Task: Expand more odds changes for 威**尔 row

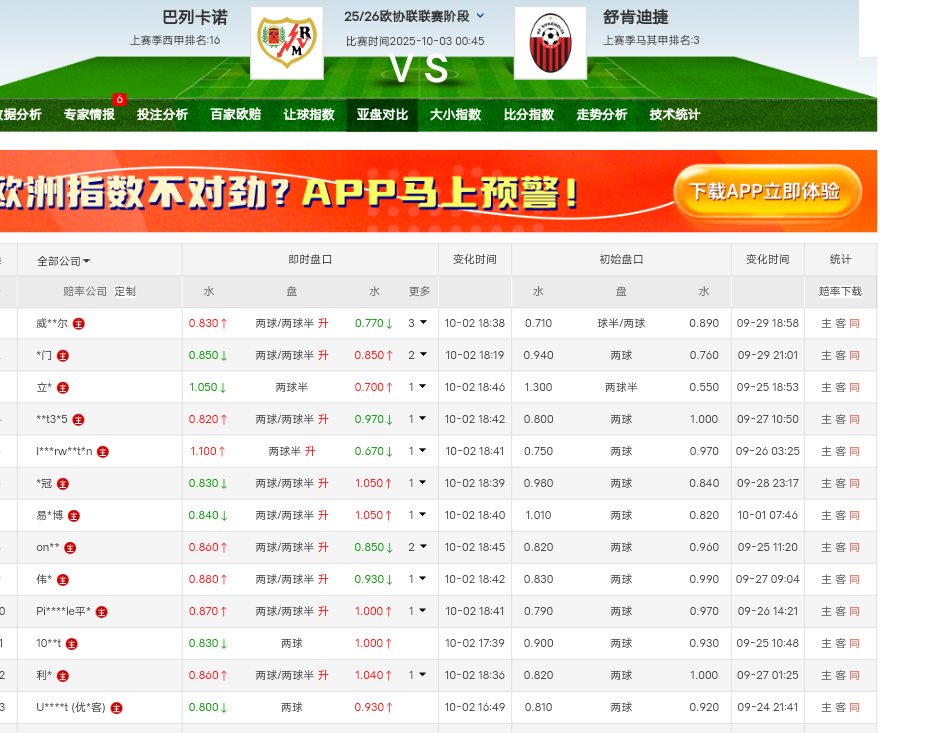Action: pos(418,323)
